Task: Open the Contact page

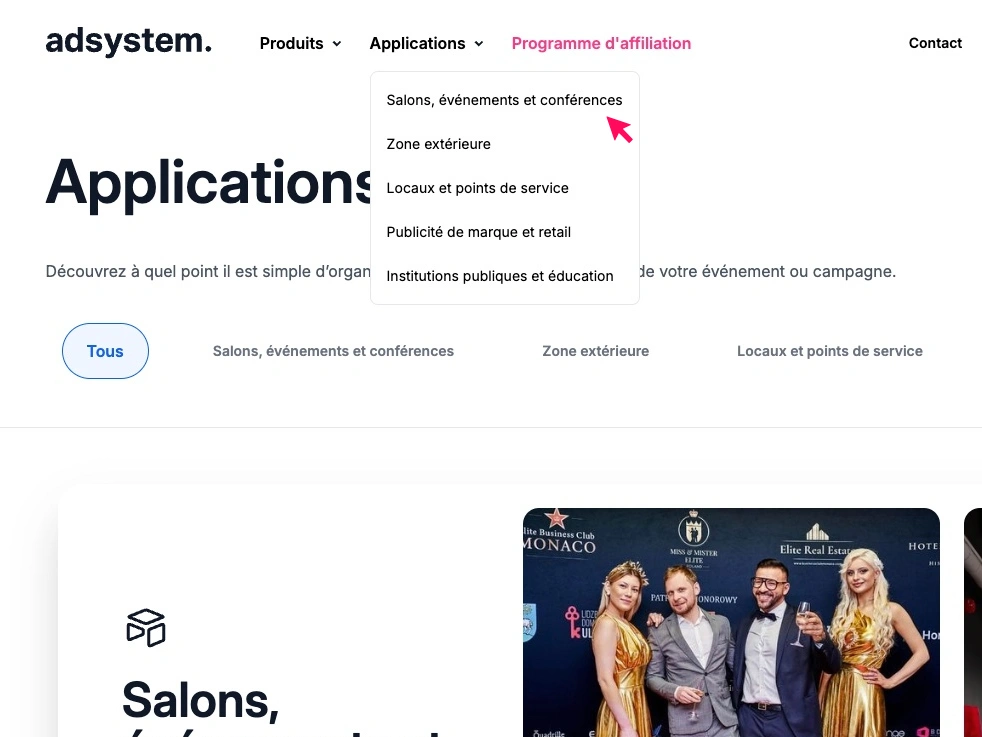Action: coord(935,43)
